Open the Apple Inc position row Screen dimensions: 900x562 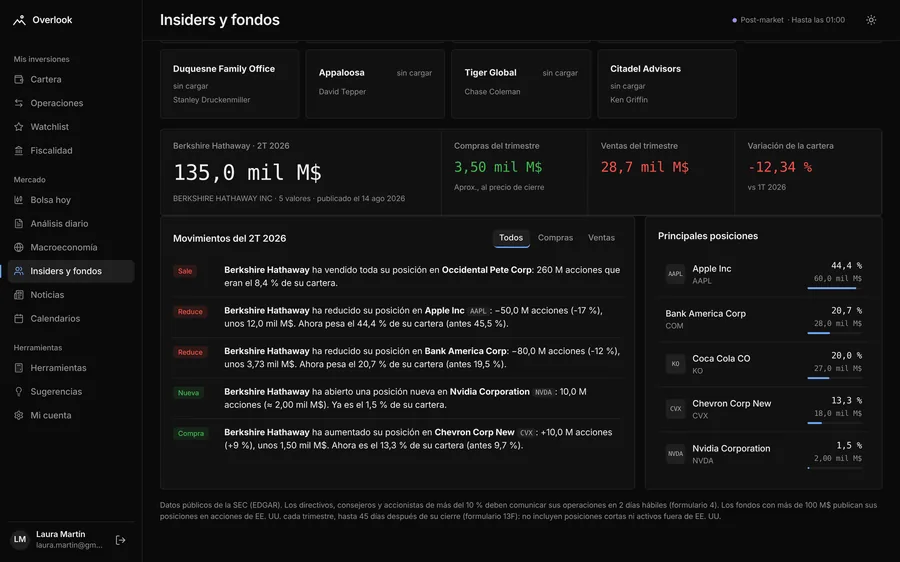(x=763, y=274)
